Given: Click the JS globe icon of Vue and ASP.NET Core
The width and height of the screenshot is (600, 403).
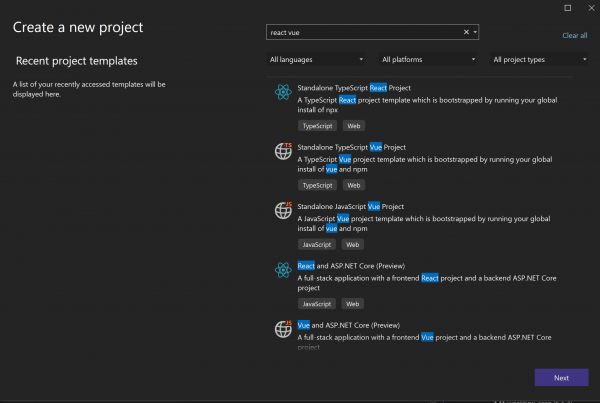Looking at the screenshot, I should click(283, 329).
